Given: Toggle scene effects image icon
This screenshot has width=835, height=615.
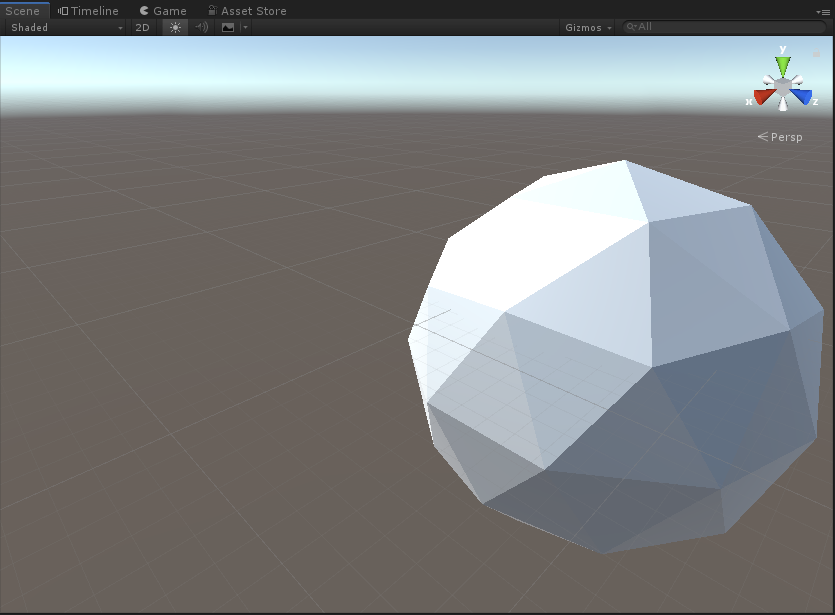Looking at the screenshot, I should point(228,28).
